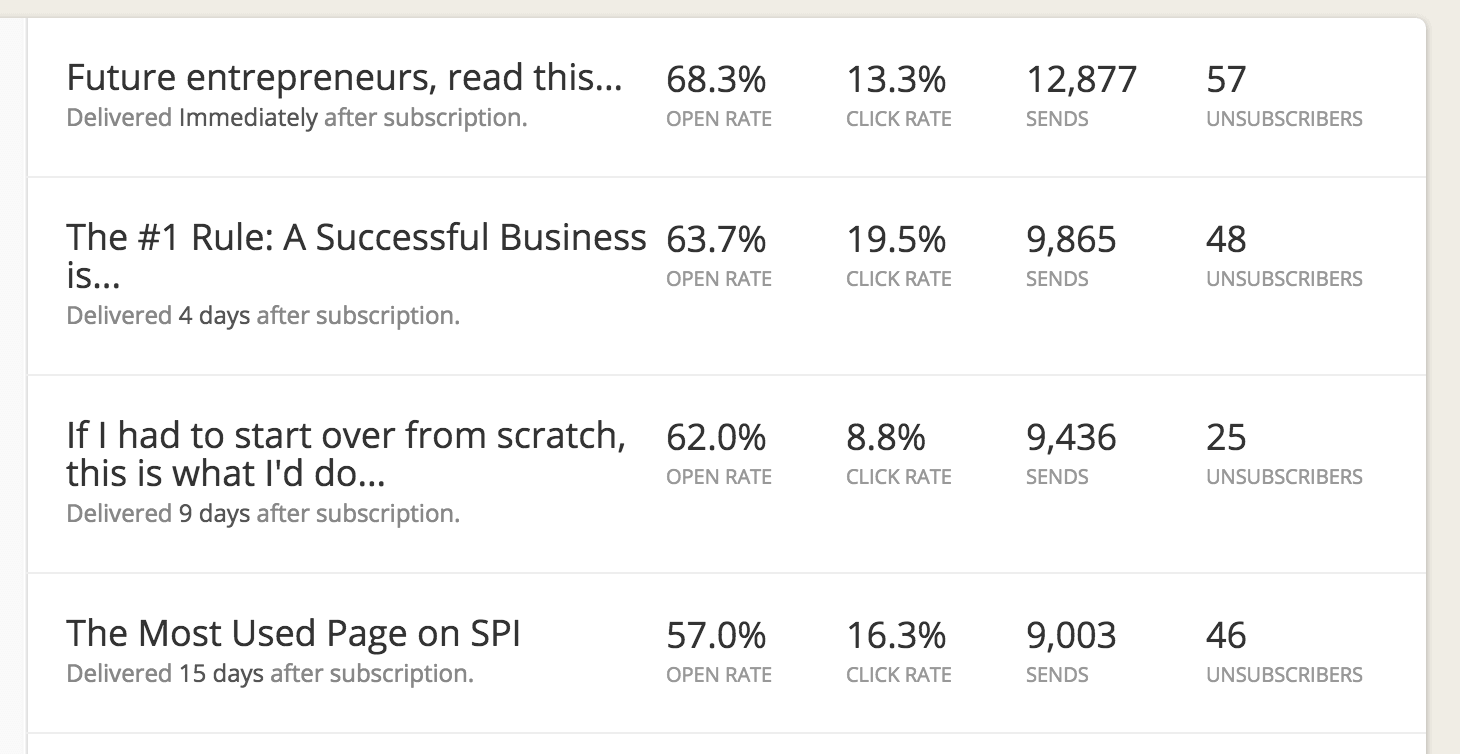Click the 12,877 sends count
1460x754 pixels.
[1081, 79]
